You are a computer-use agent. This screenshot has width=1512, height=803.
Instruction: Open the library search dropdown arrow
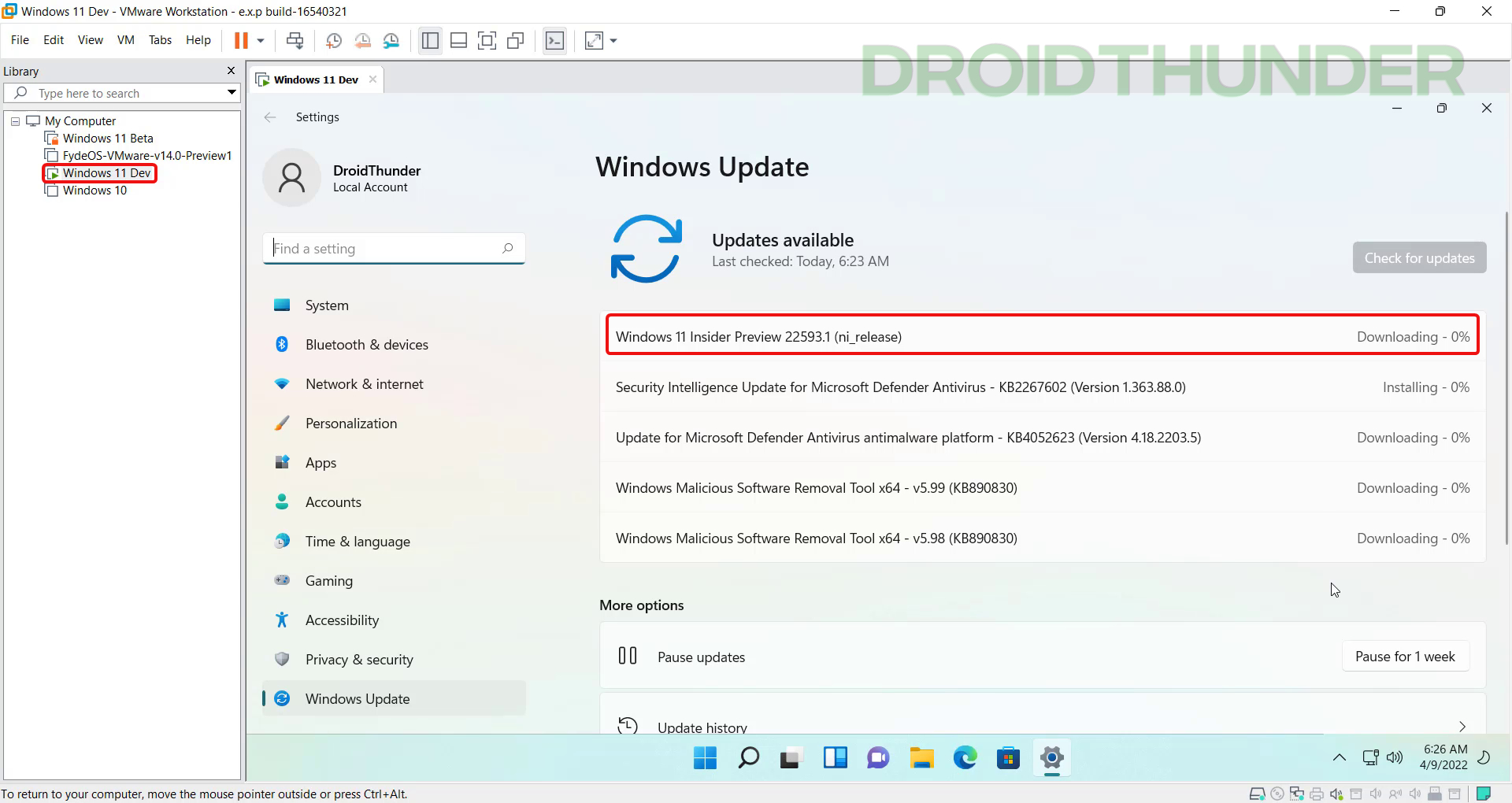tap(232, 93)
